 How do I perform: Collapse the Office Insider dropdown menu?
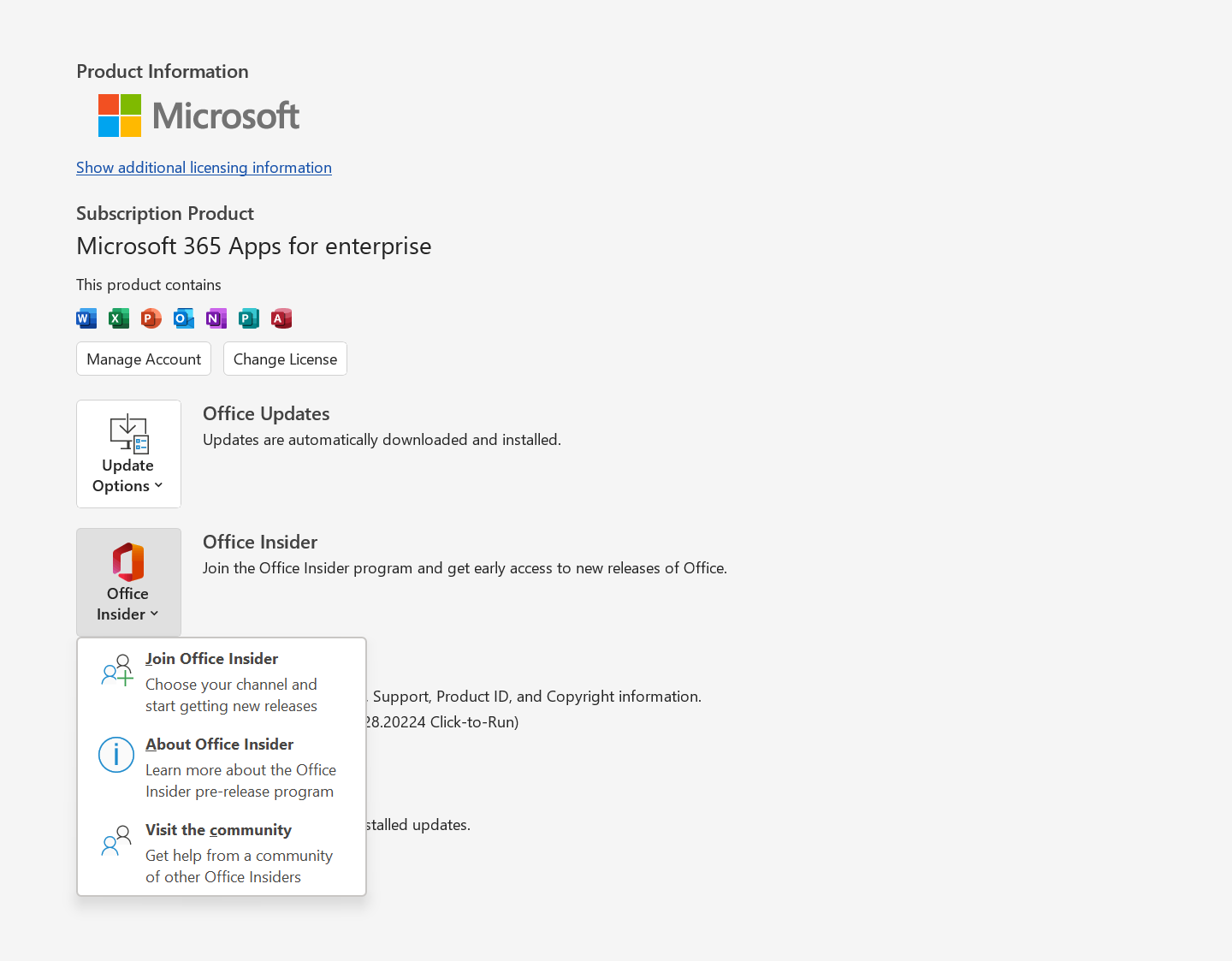pos(128,603)
